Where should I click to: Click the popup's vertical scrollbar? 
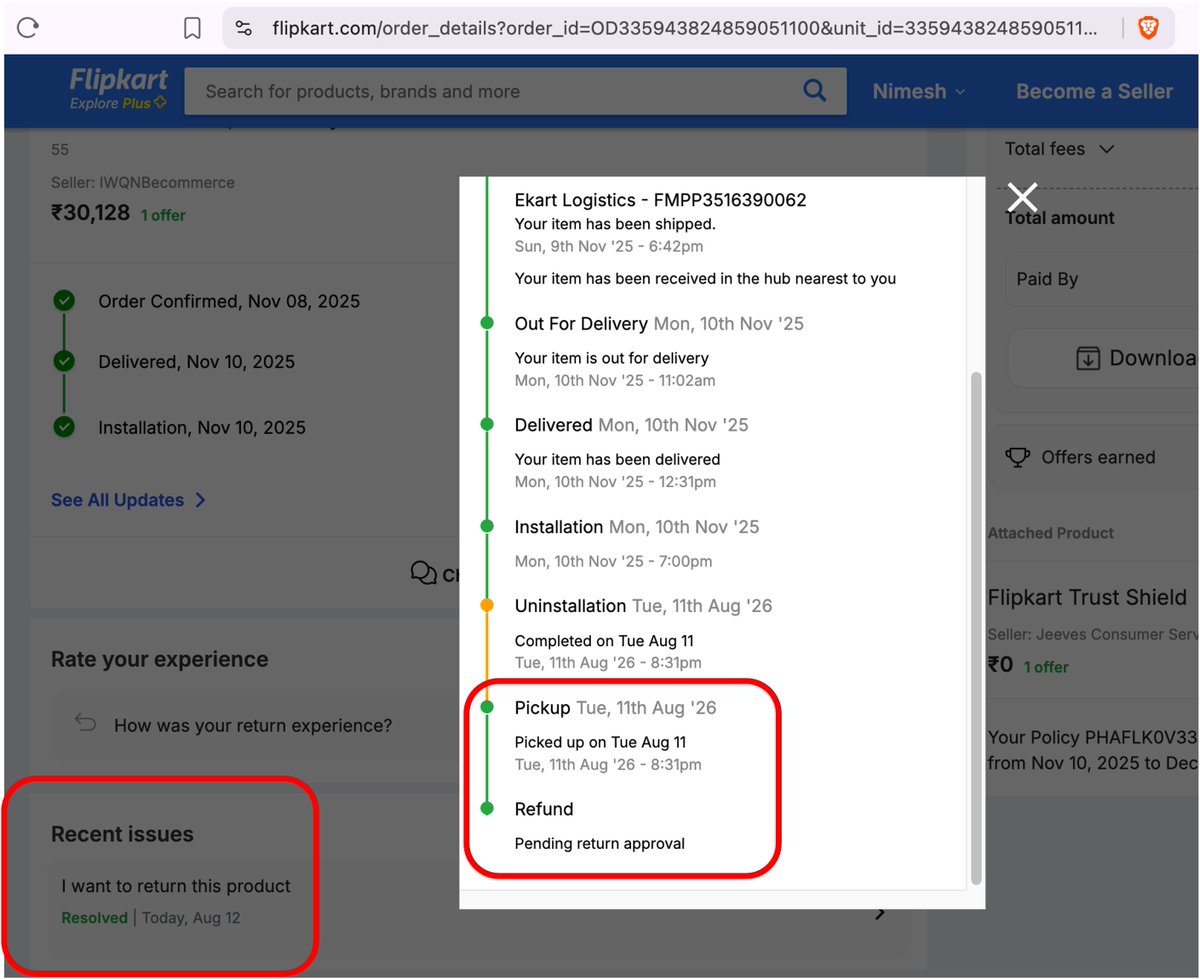tap(976, 628)
